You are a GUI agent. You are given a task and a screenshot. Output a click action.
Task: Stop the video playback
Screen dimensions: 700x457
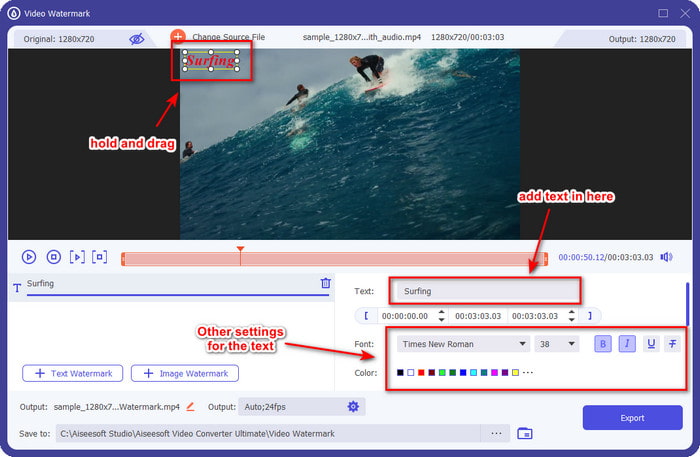coord(54,257)
